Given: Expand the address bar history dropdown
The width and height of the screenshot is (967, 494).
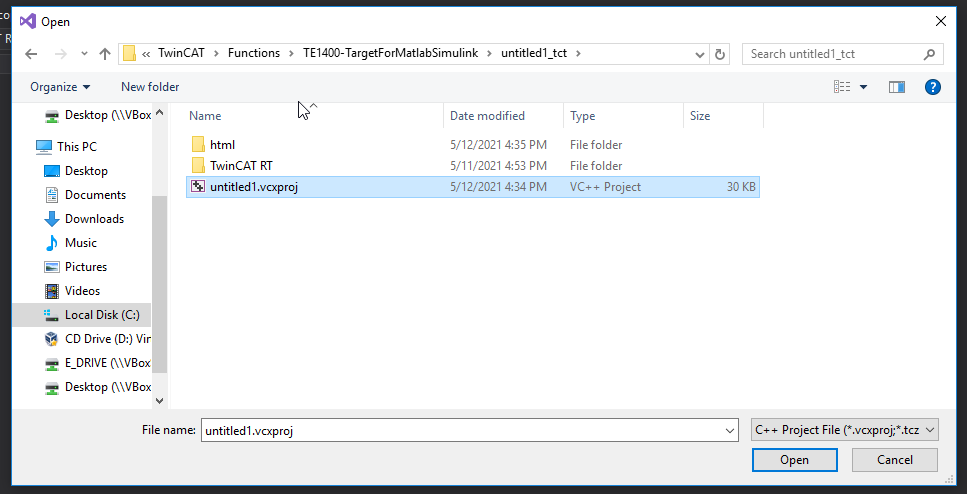Looking at the screenshot, I should (x=700, y=54).
